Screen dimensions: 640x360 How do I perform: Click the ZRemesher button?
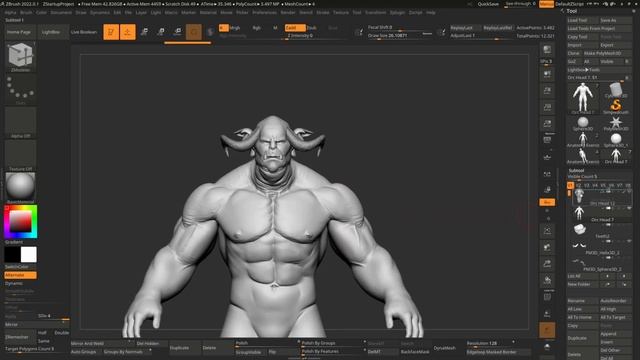20,337
